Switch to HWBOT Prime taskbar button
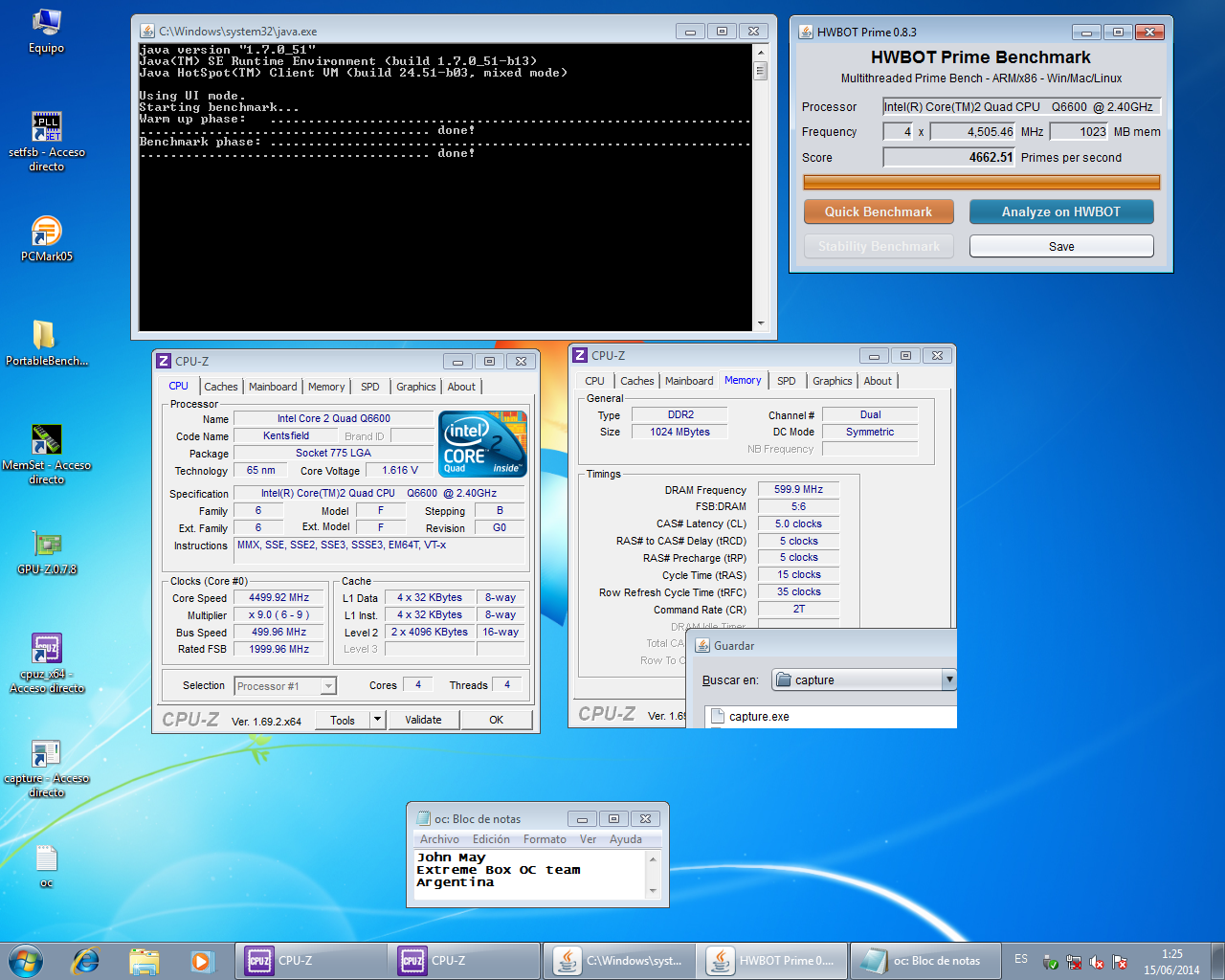This screenshot has width=1225, height=980. (x=771, y=961)
